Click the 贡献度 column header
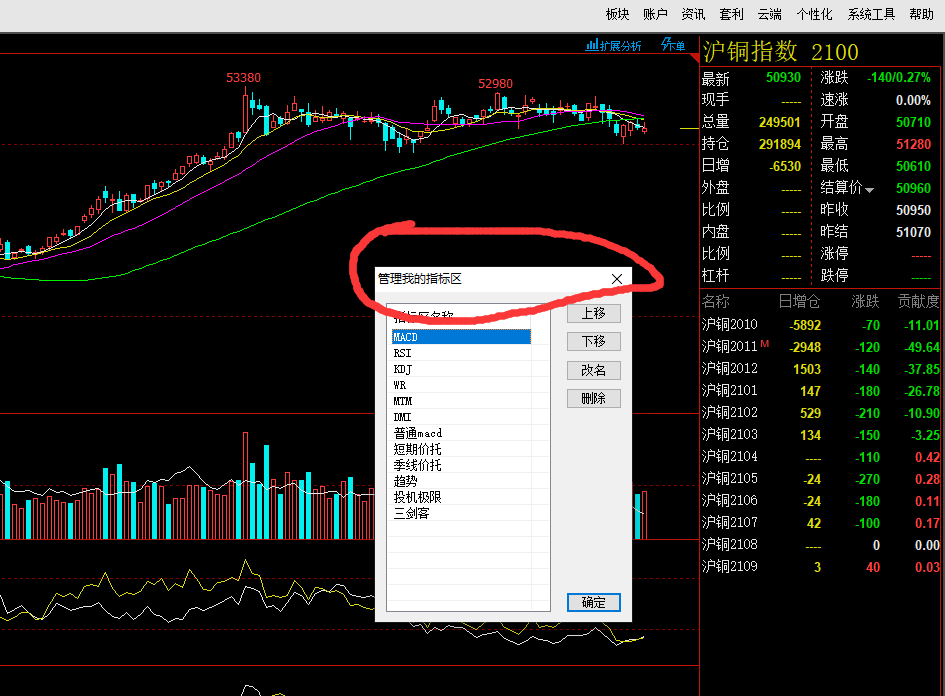945x696 pixels. 917,301
